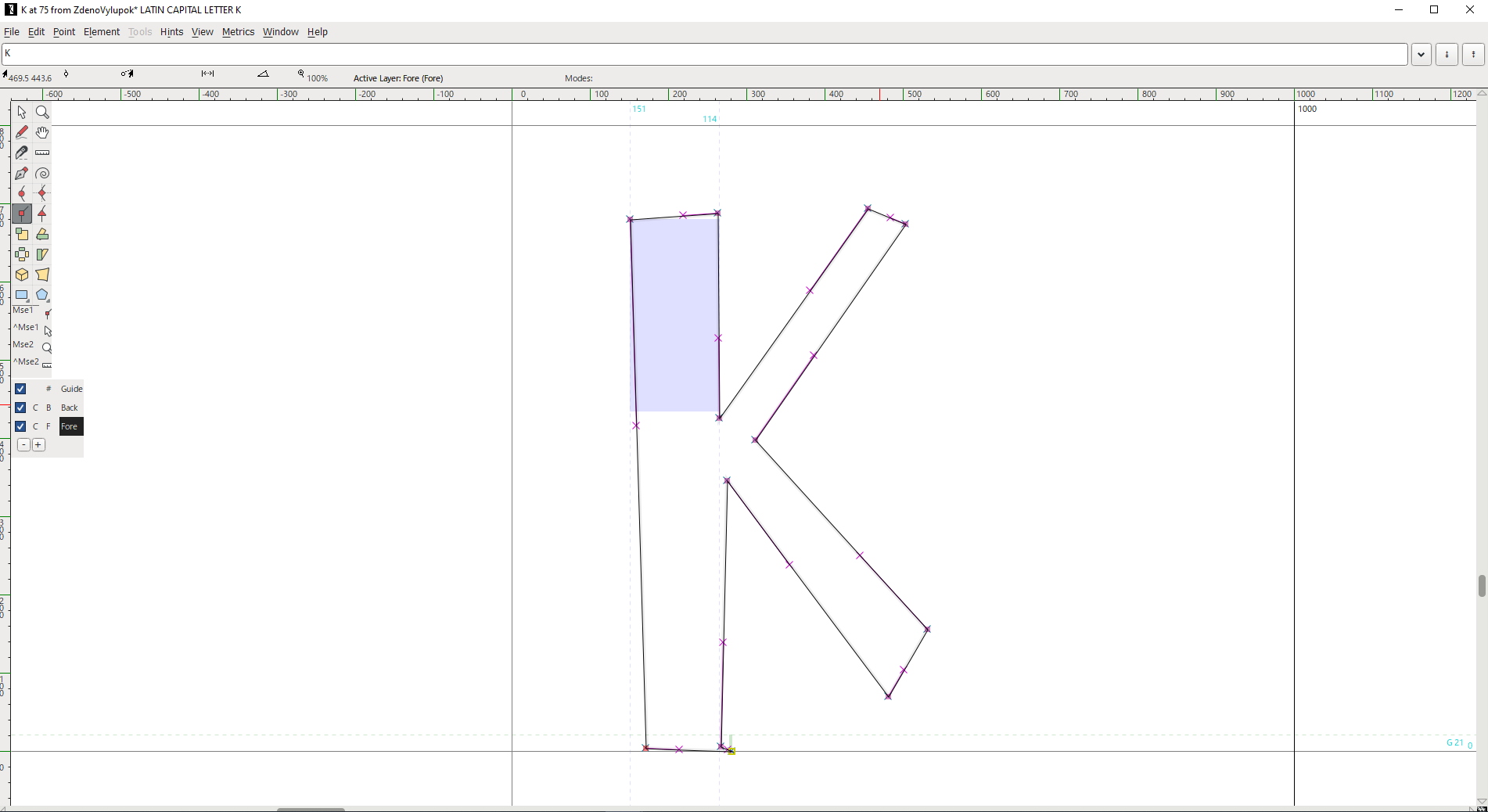Image resolution: width=1488 pixels, height=812 pixels.
Task: Click the G 21 guide label
Action: [x=1455, y=742]
